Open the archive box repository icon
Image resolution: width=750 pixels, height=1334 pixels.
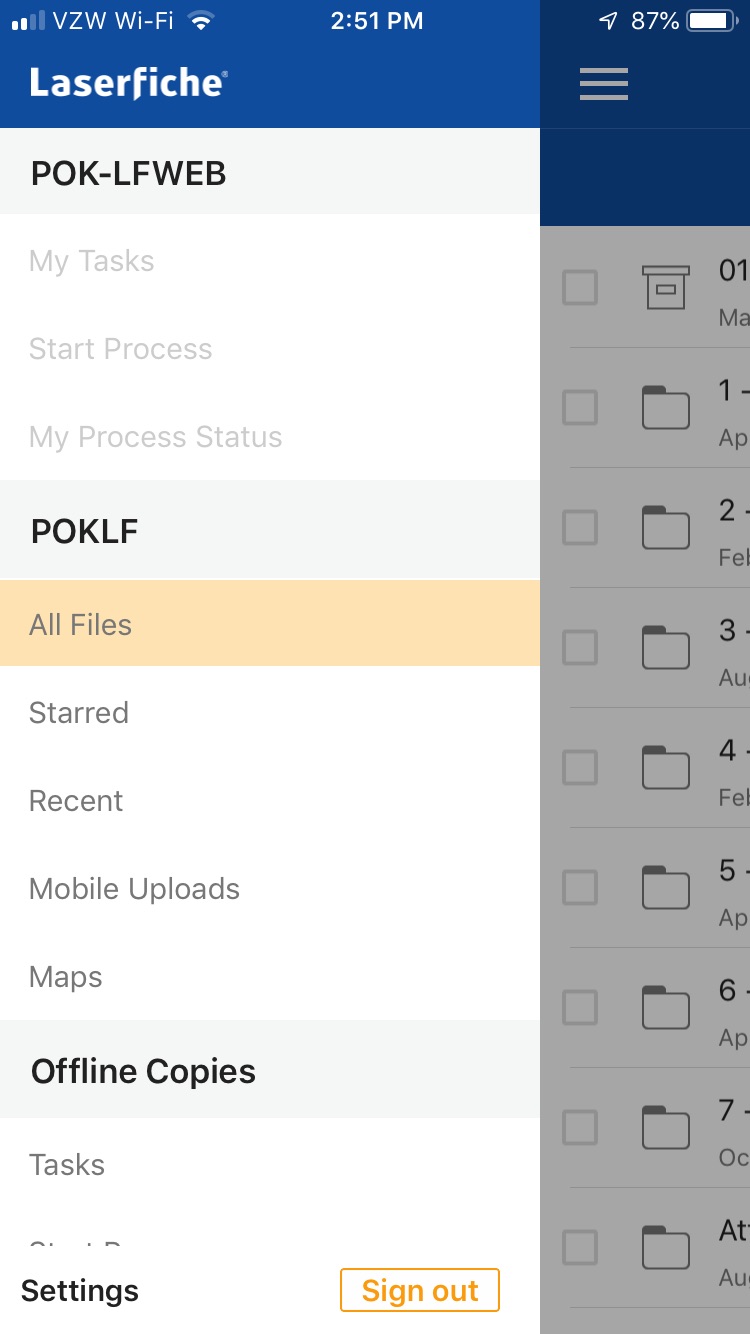pos(665,287)
